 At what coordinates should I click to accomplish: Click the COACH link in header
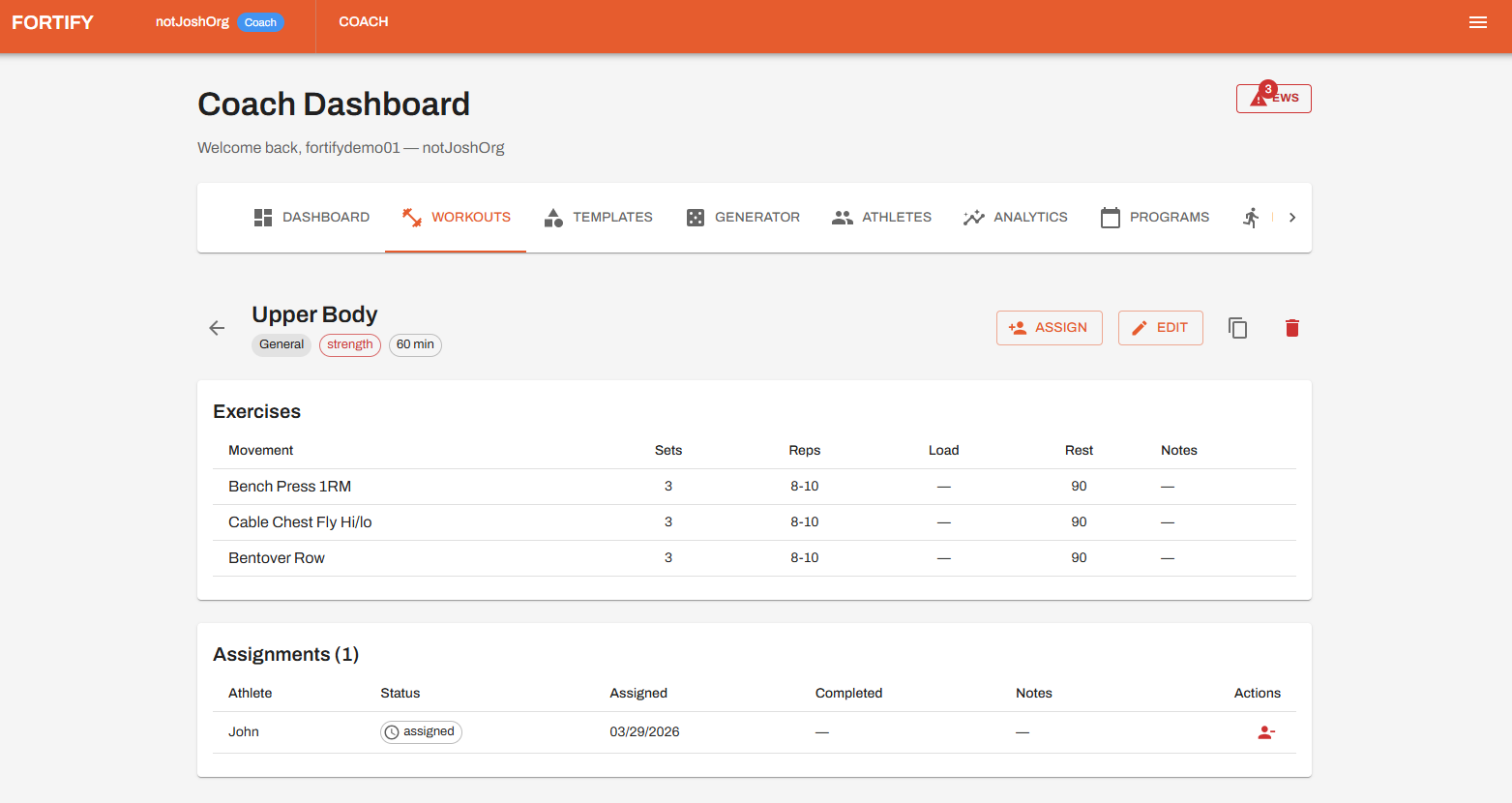pyautogui.click(x=363, y=22)
